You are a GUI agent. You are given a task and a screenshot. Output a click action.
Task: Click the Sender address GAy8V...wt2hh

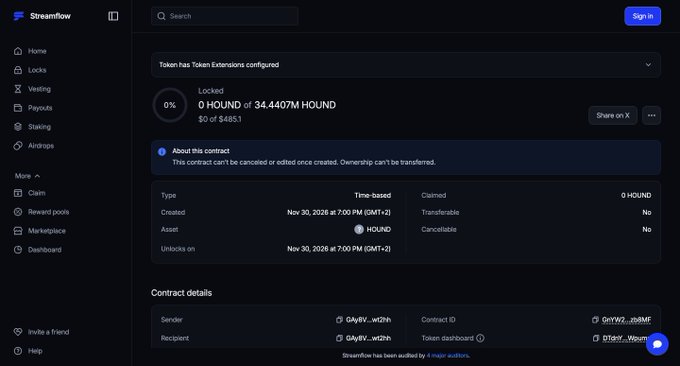point(368,320)
